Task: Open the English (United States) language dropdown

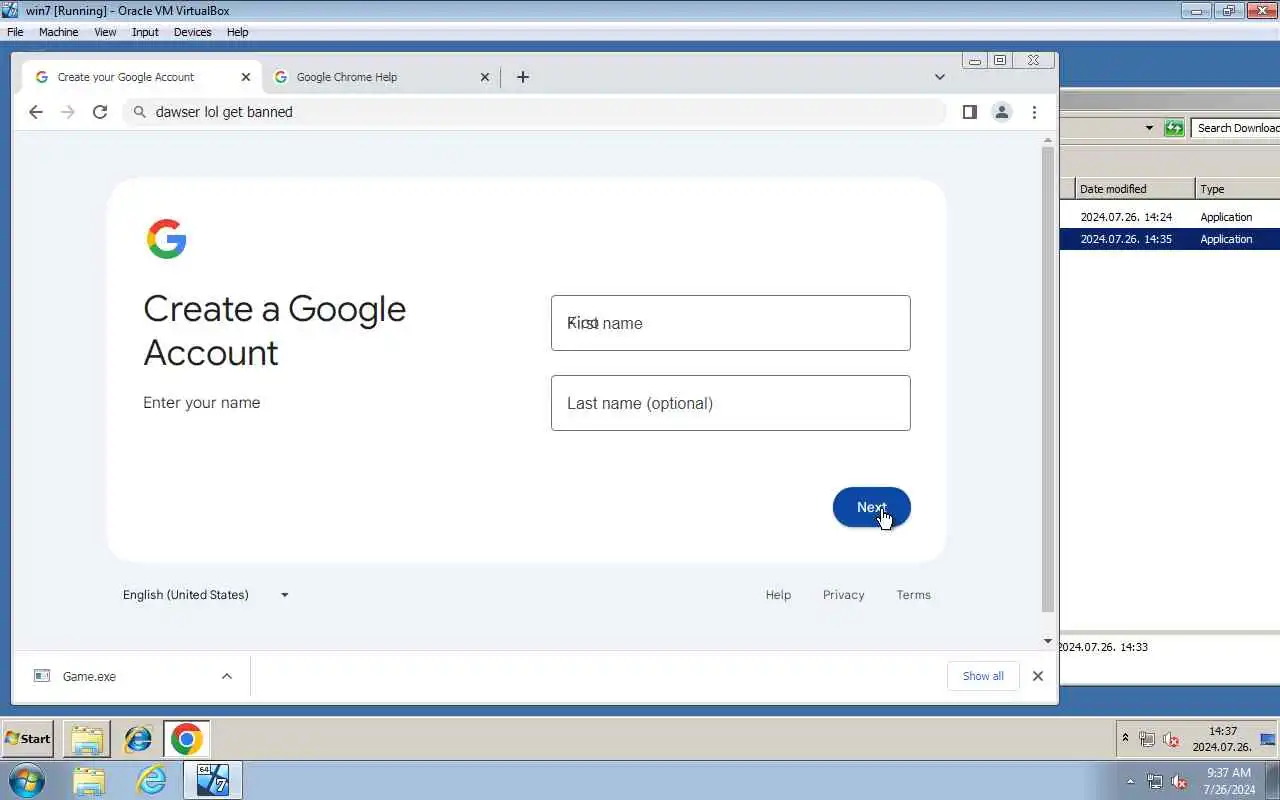Action: coord(205,595)
